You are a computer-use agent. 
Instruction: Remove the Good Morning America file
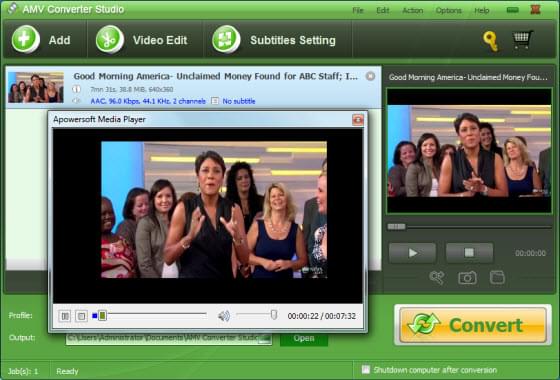370,76
